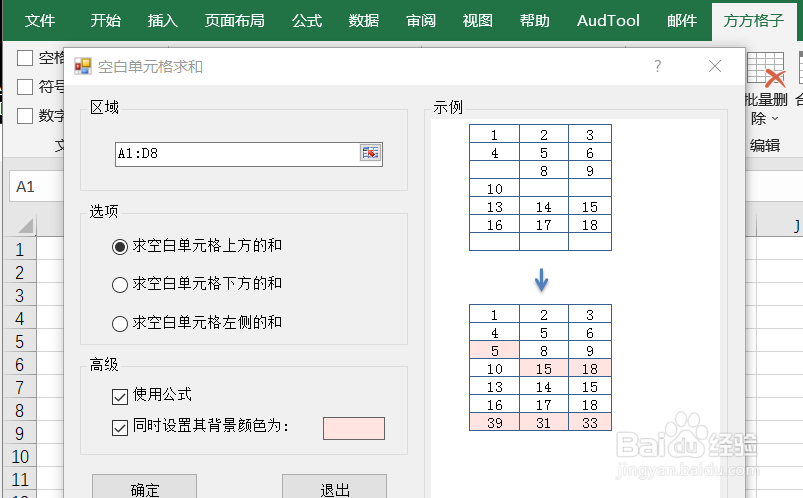
Task: Open the 帮助 tab
Action: tap(535, 21)
